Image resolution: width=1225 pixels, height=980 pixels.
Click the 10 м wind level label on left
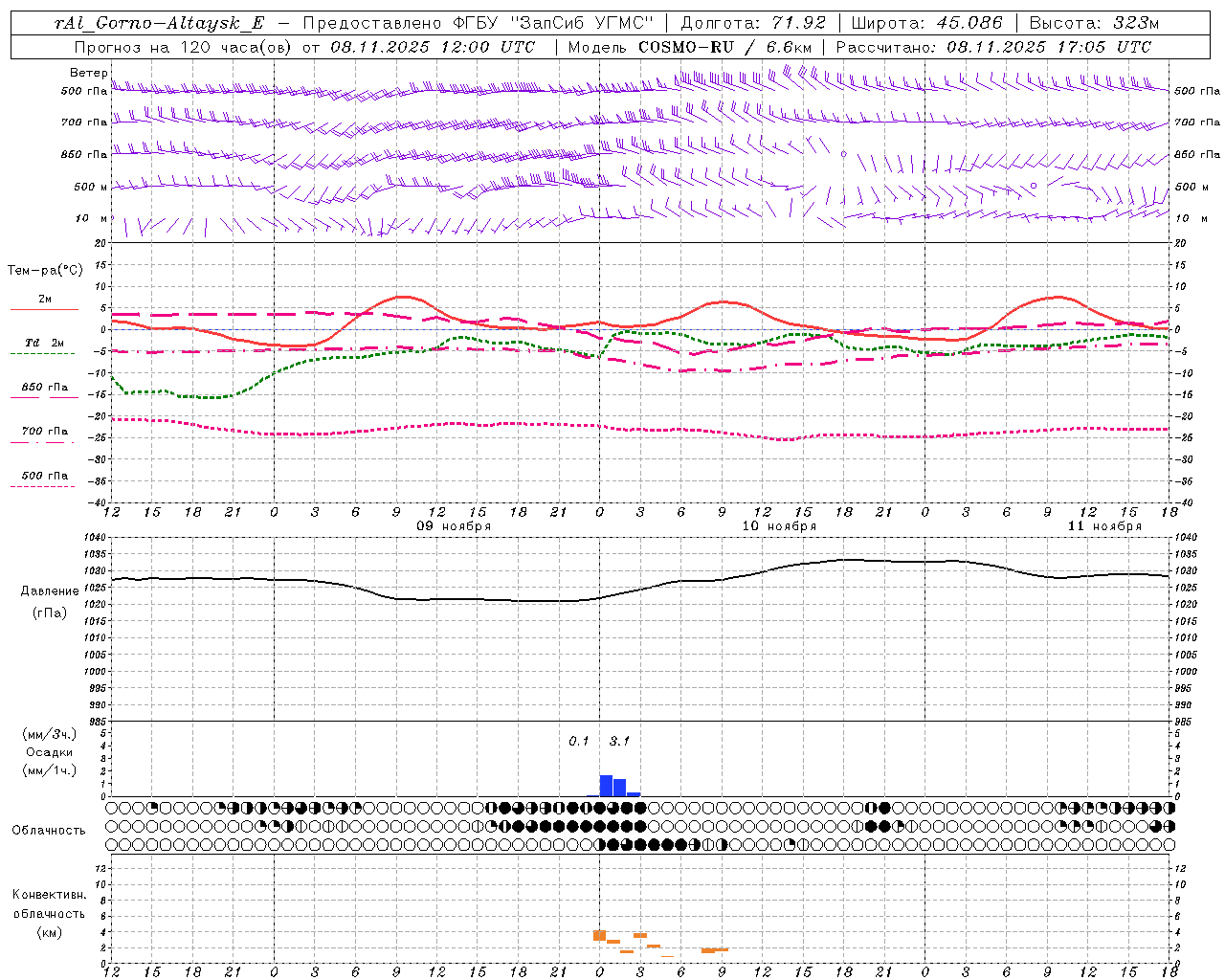[x=92, y=218]
